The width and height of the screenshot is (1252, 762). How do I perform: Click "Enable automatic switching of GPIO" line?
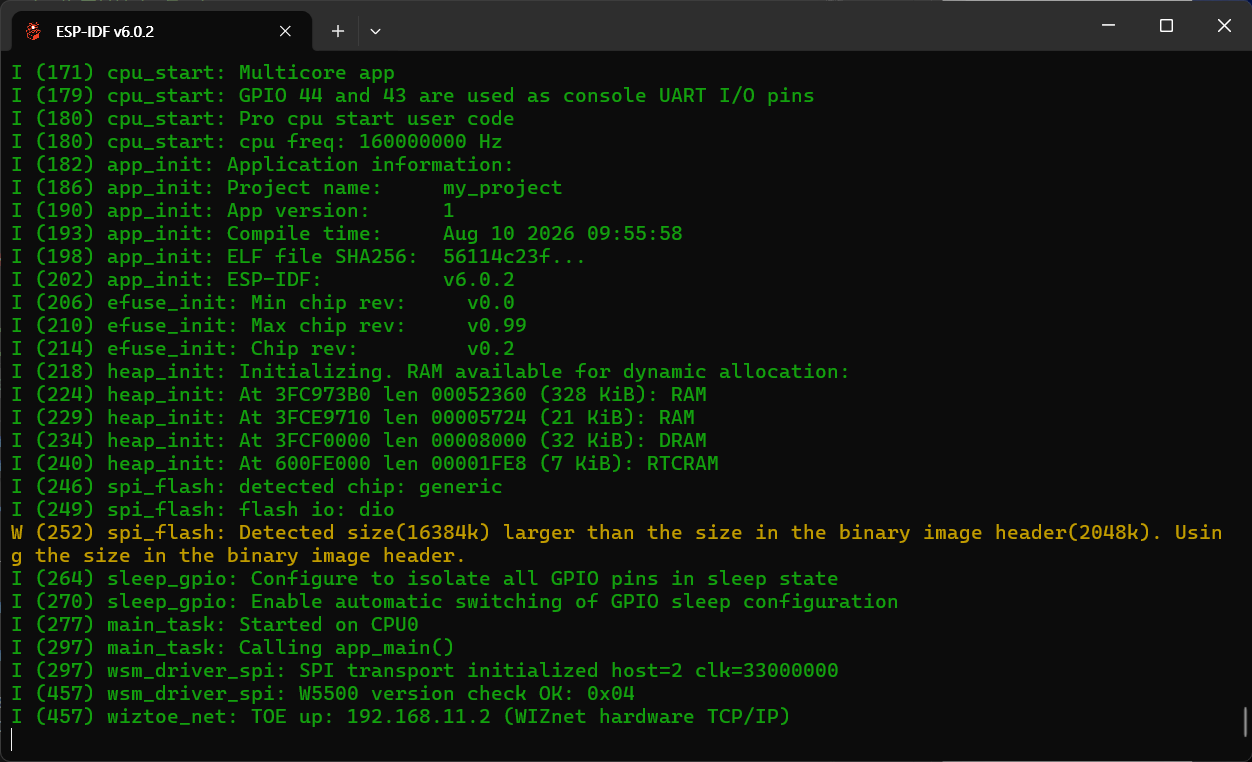pyautogui.click(x=454, y=602)
